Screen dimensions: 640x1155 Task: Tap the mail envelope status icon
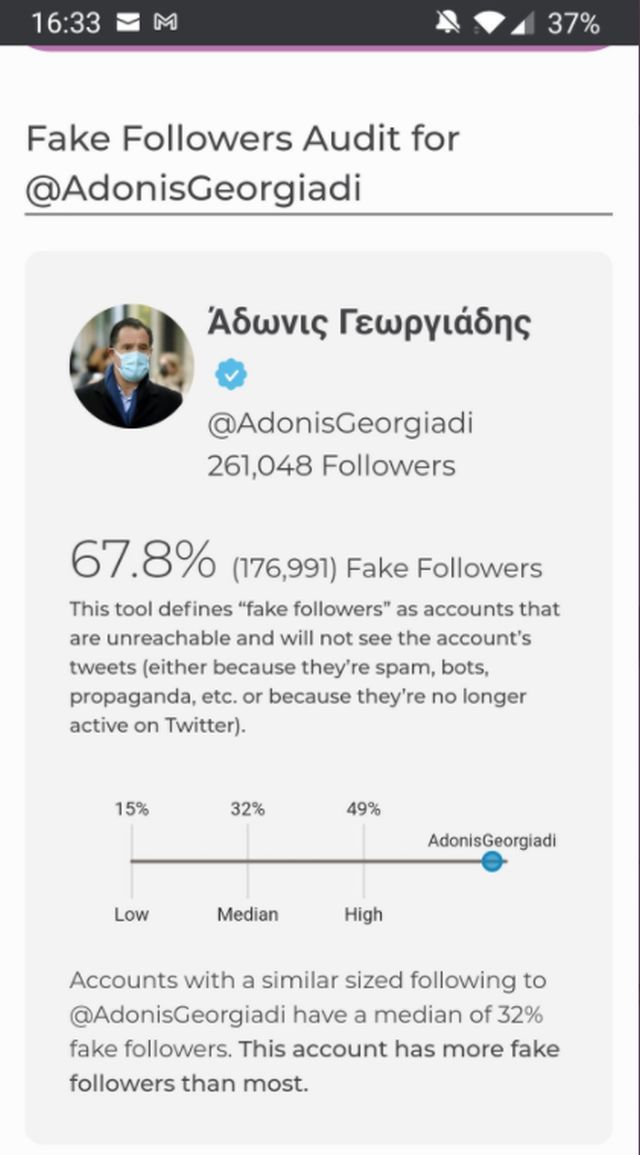129,22
